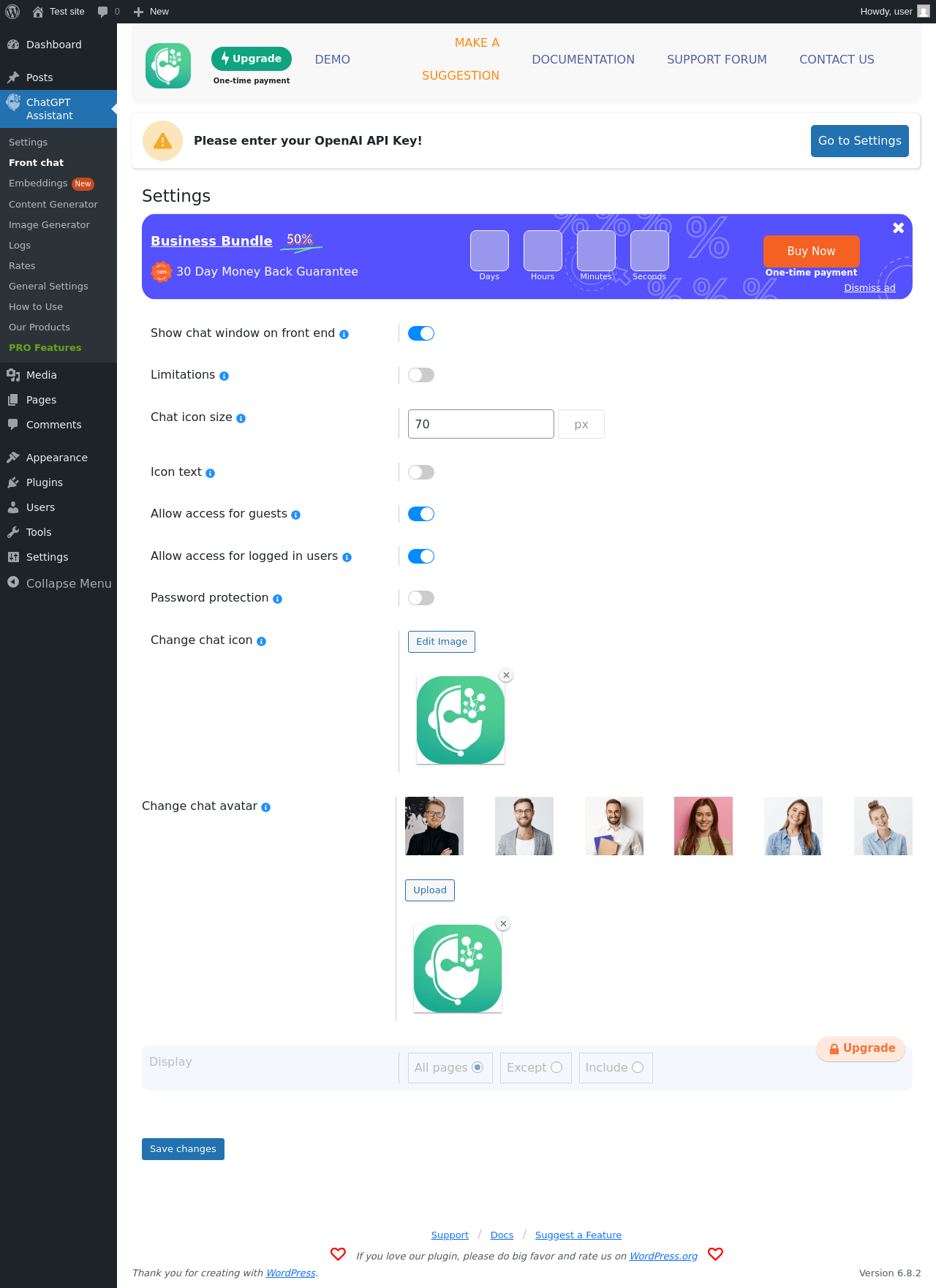Disable Show chat window on front end
936x1288 pixels.
[x=421, y=333]
